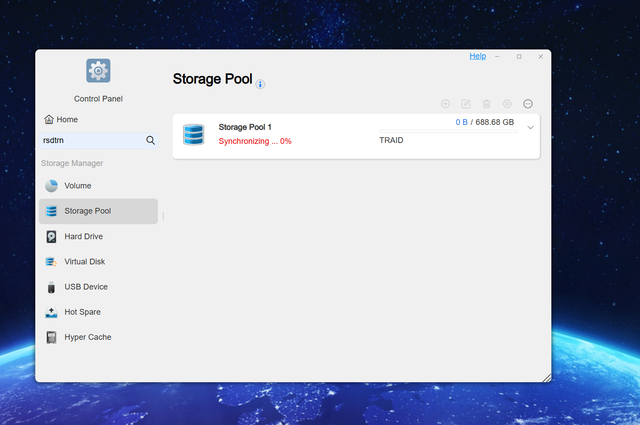Go to Home in the sidebar

pos(61,119)
